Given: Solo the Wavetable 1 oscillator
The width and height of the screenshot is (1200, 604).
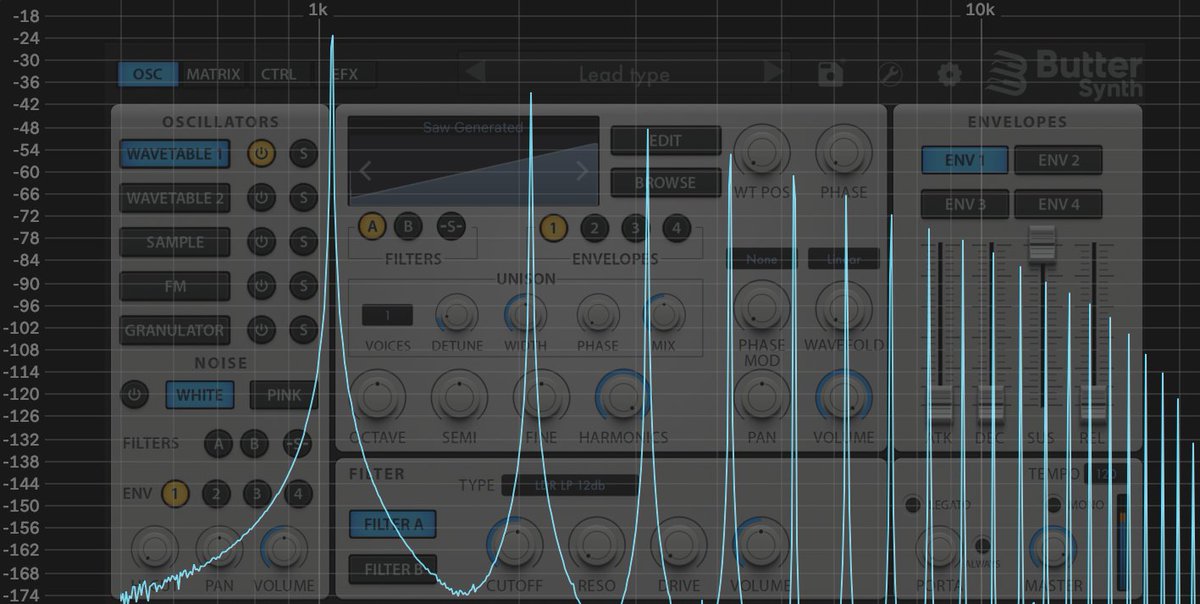Looking at the screenshot, I should (x=304, y=154).
